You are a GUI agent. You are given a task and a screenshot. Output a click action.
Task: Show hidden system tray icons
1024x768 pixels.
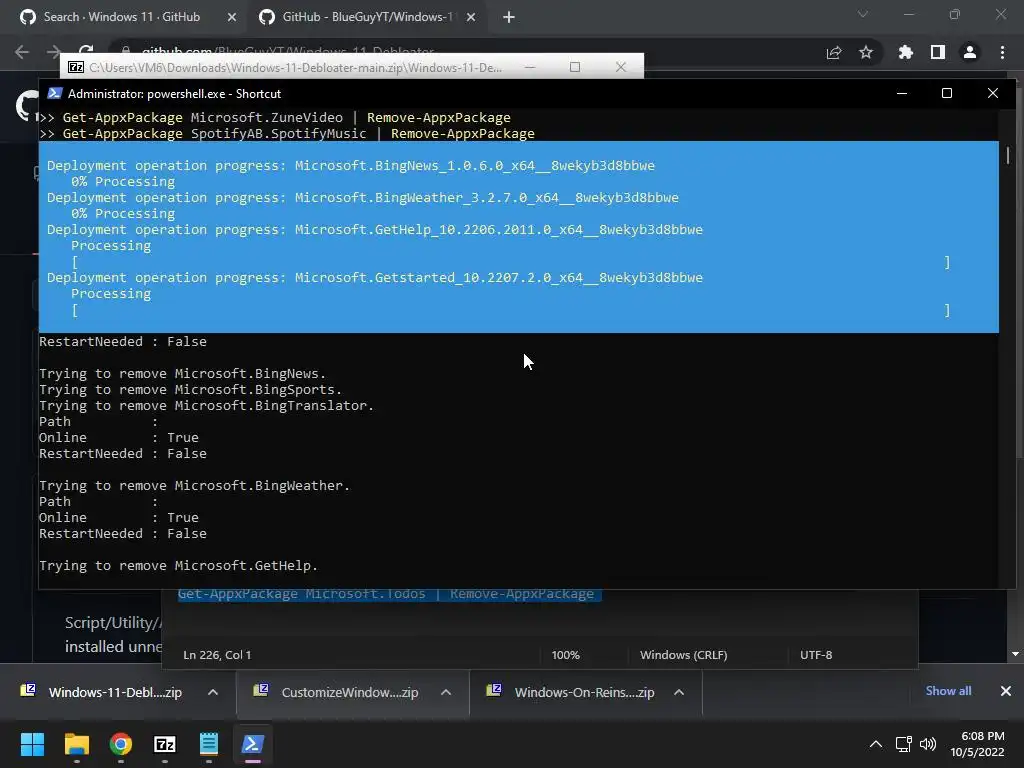(x=876, y=744)
